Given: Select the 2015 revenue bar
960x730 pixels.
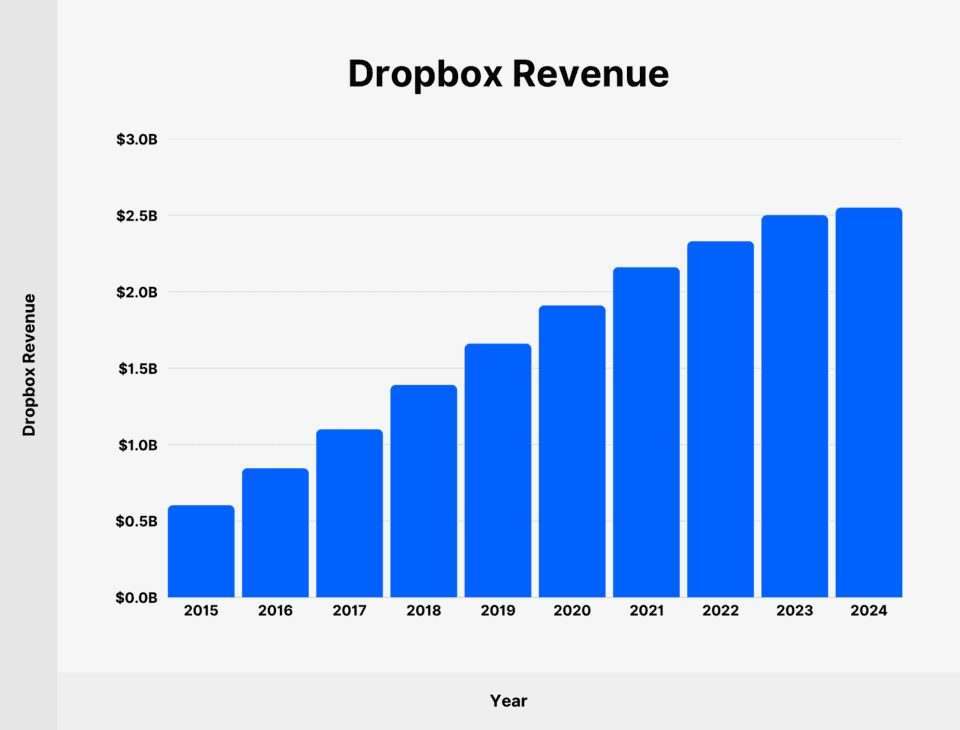Looking at the screenshot, I should (202, 550).
